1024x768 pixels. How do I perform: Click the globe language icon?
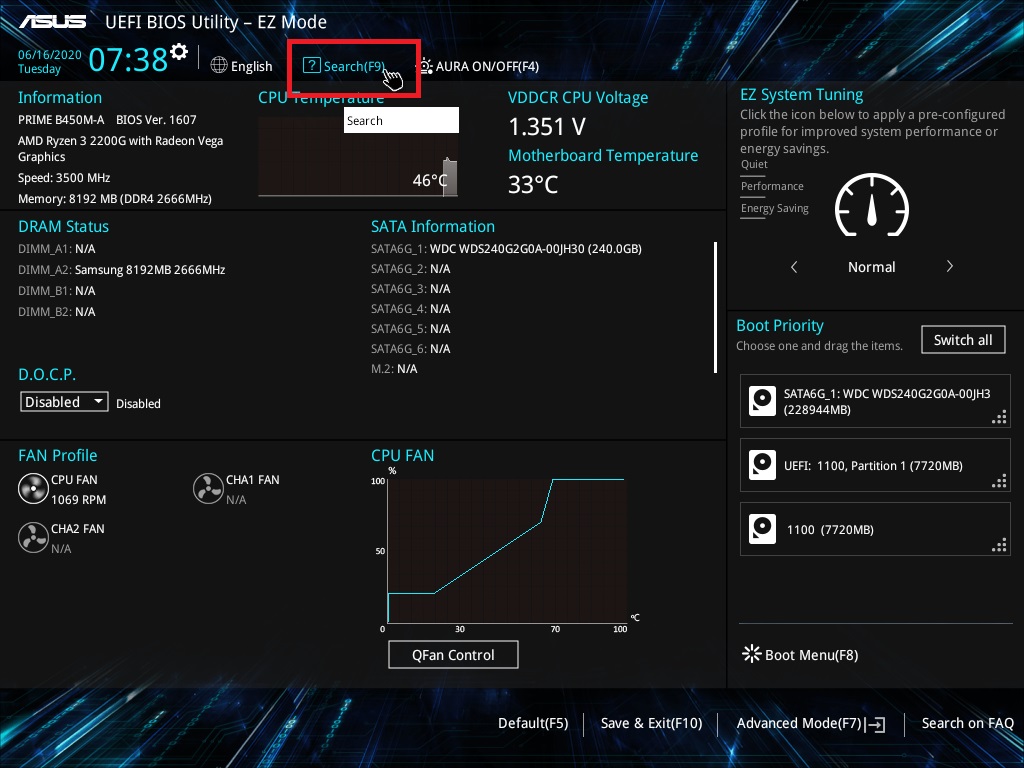pos(219,65)
